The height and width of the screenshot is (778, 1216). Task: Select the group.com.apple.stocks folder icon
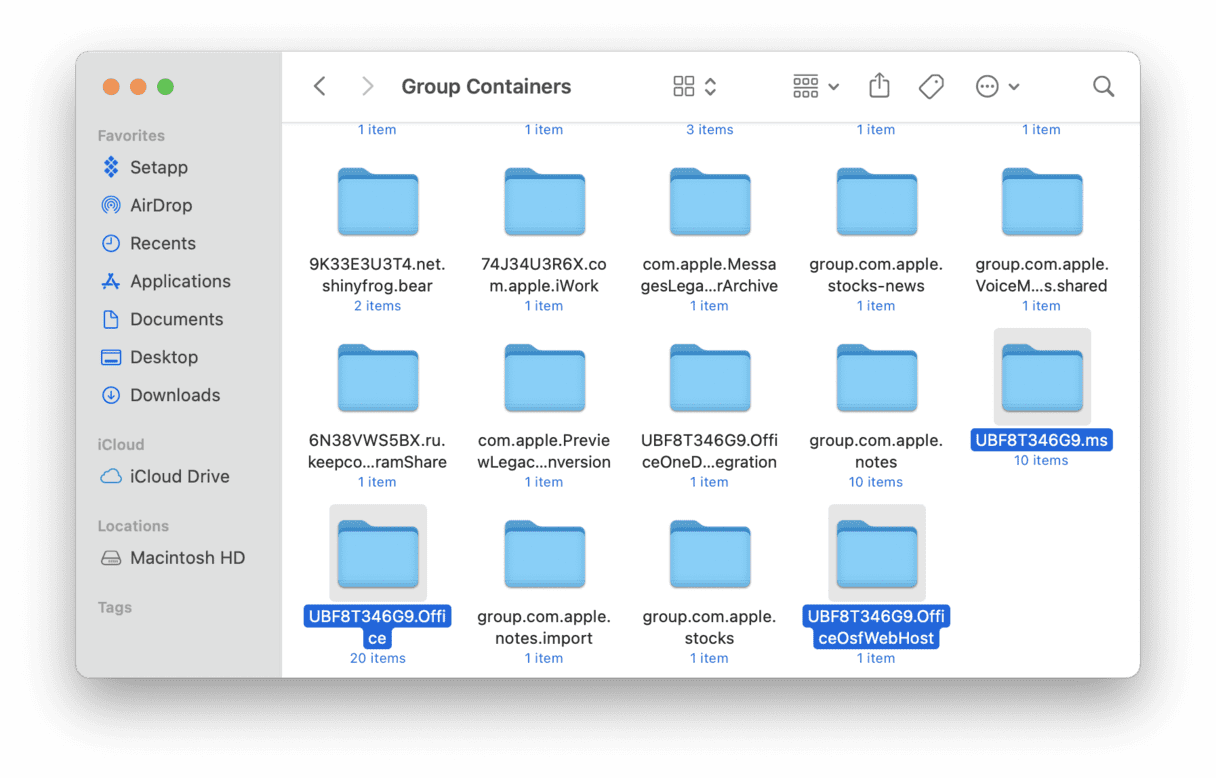pos(710,554)
